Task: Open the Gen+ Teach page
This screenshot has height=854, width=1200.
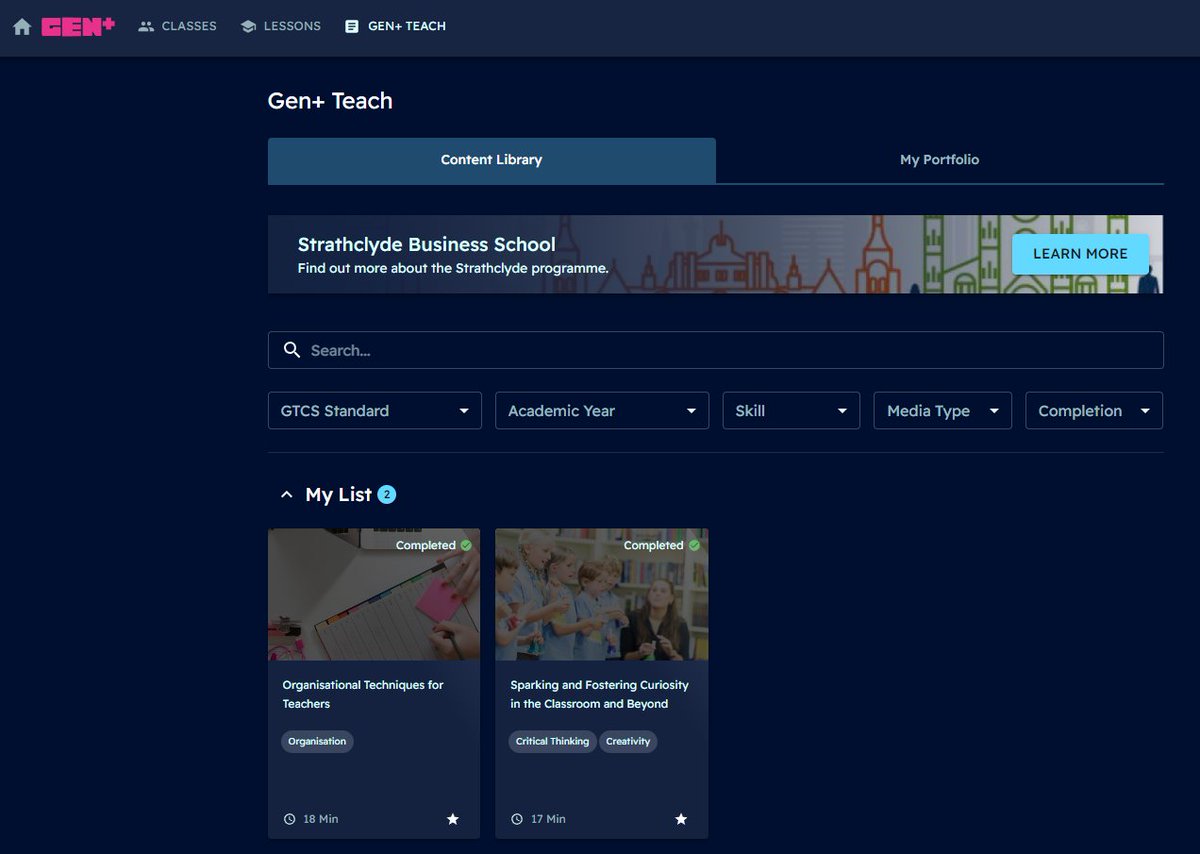Action: 395,27
